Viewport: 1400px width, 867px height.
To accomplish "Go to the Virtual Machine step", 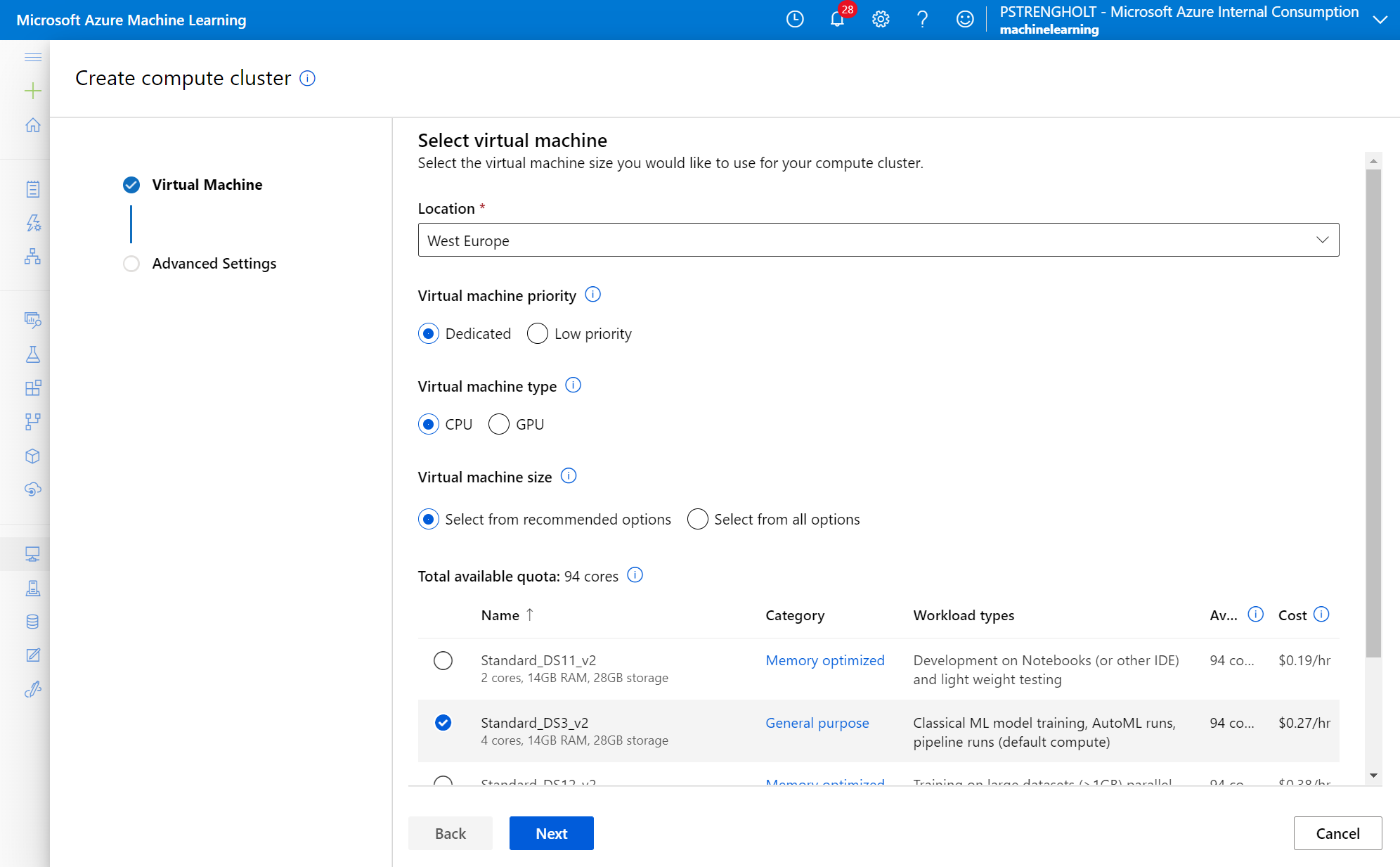I will 207,185.
